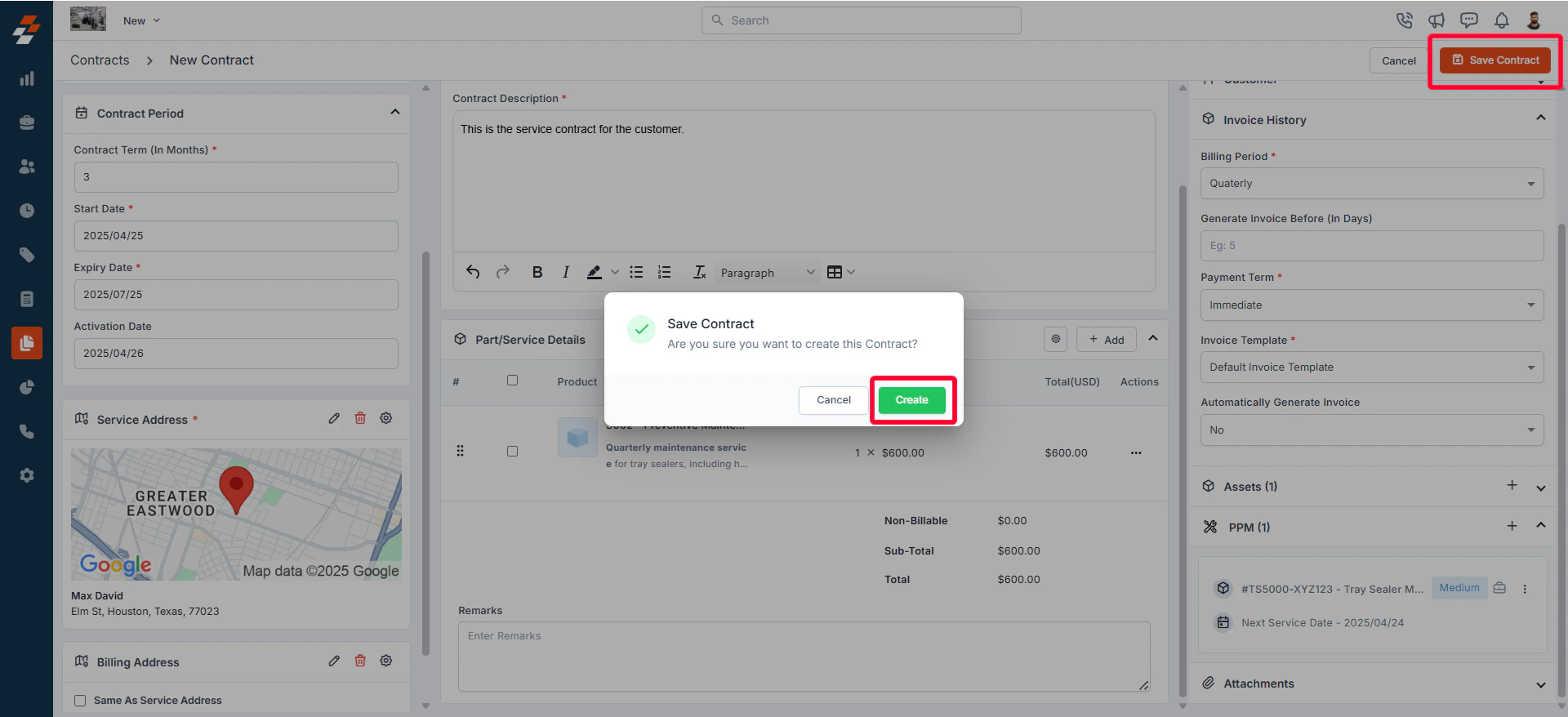Image resolution: width=1568 pixels, height=717 pixels.
Task: Edit the Service Address with pencil icon
Action: [334, 418]
